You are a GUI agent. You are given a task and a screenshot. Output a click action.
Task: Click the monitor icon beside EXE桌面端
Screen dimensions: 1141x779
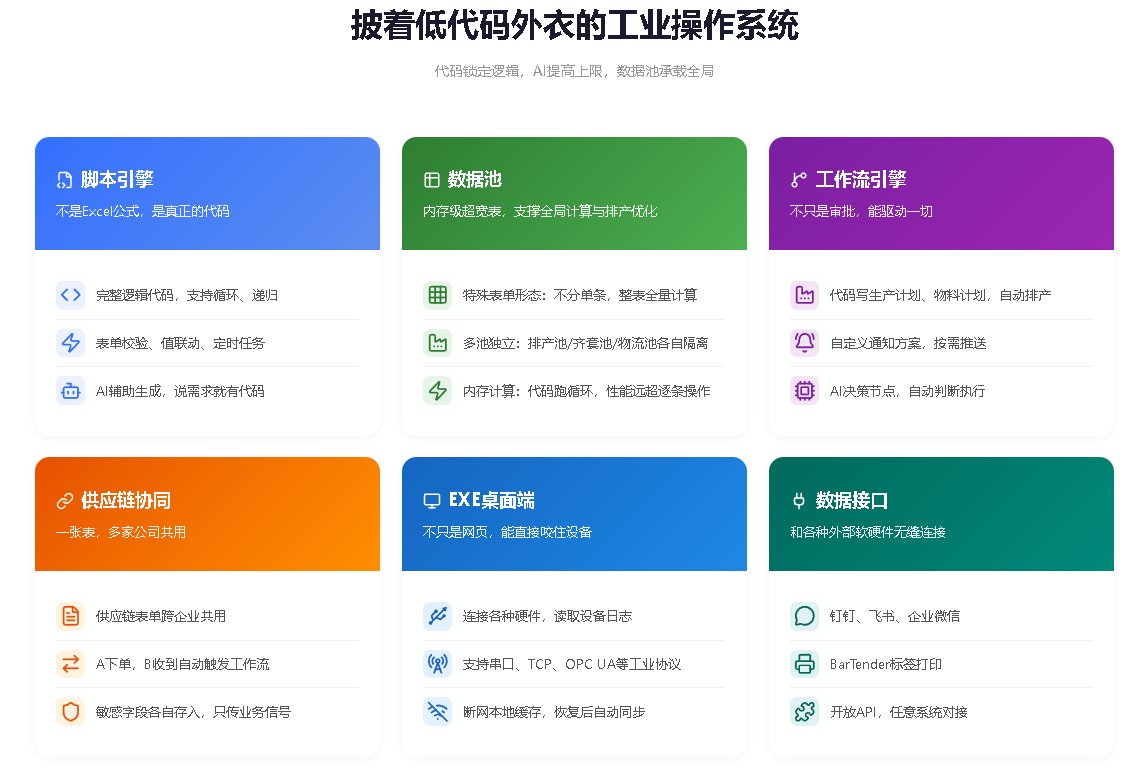(432, 501)
